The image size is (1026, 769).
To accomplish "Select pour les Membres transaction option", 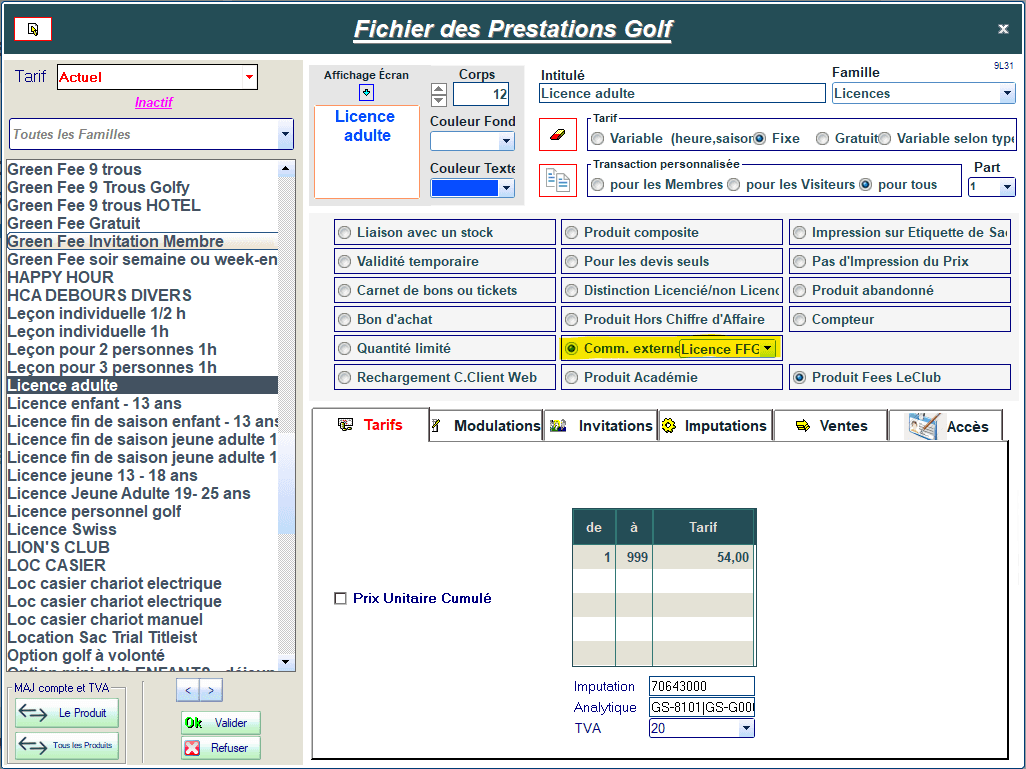I will click(597, 185).
